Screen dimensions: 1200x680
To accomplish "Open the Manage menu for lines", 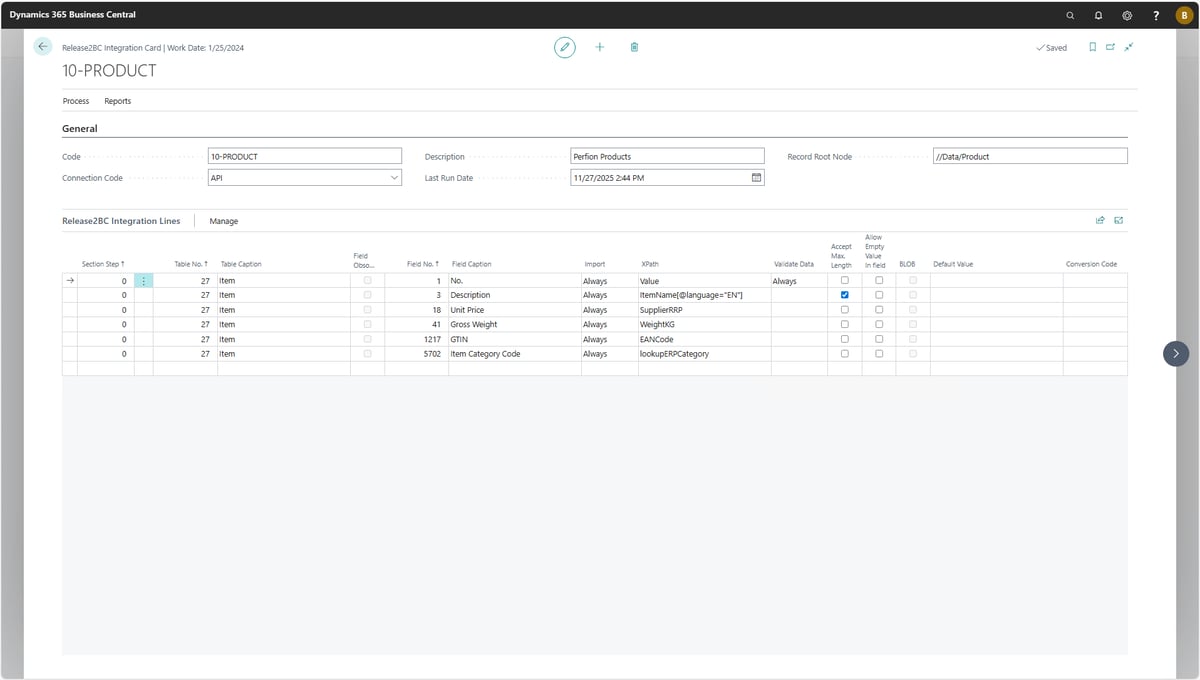I will [x=224, y=221].
